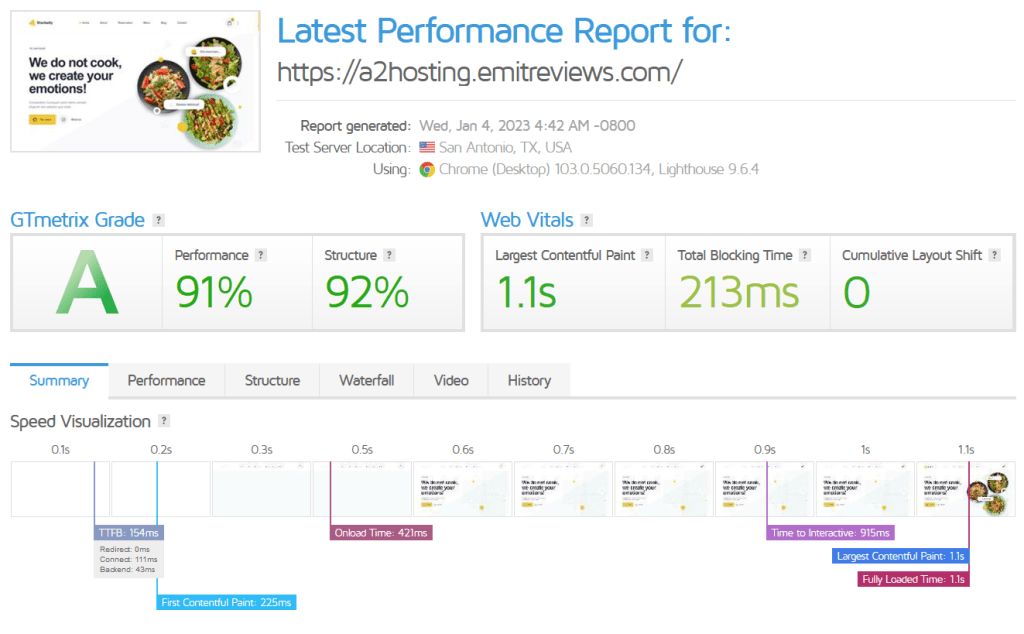Image resolution: width=1024 pixels, height=634 pixels.
Task: Click help icon beside Total Blocking Time
Action: point(805,255)
